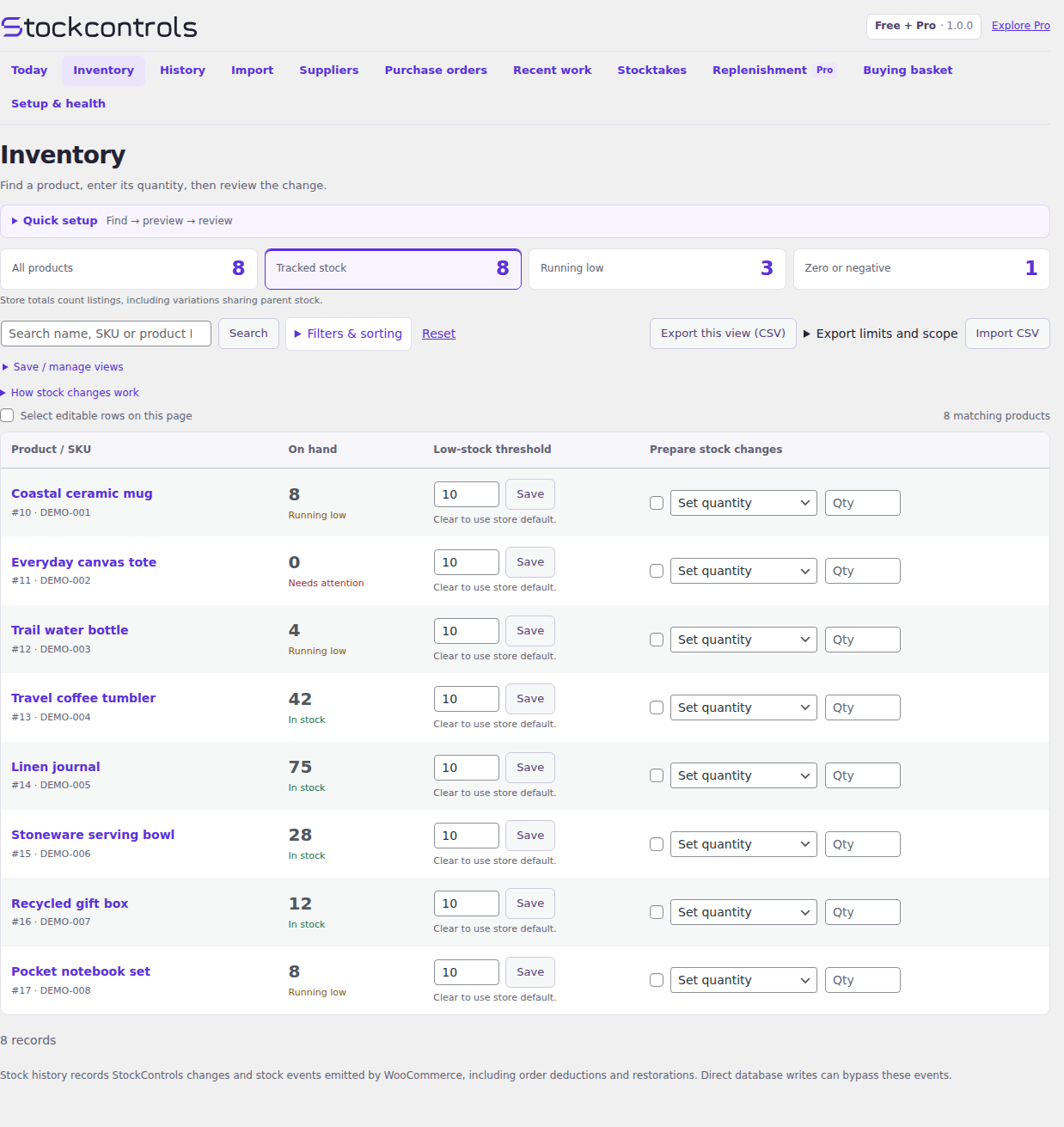This screenshot has height=1127, width=1064.
Task: Toggle Select editable rows on this page
Action: click(x=7, y=415)
